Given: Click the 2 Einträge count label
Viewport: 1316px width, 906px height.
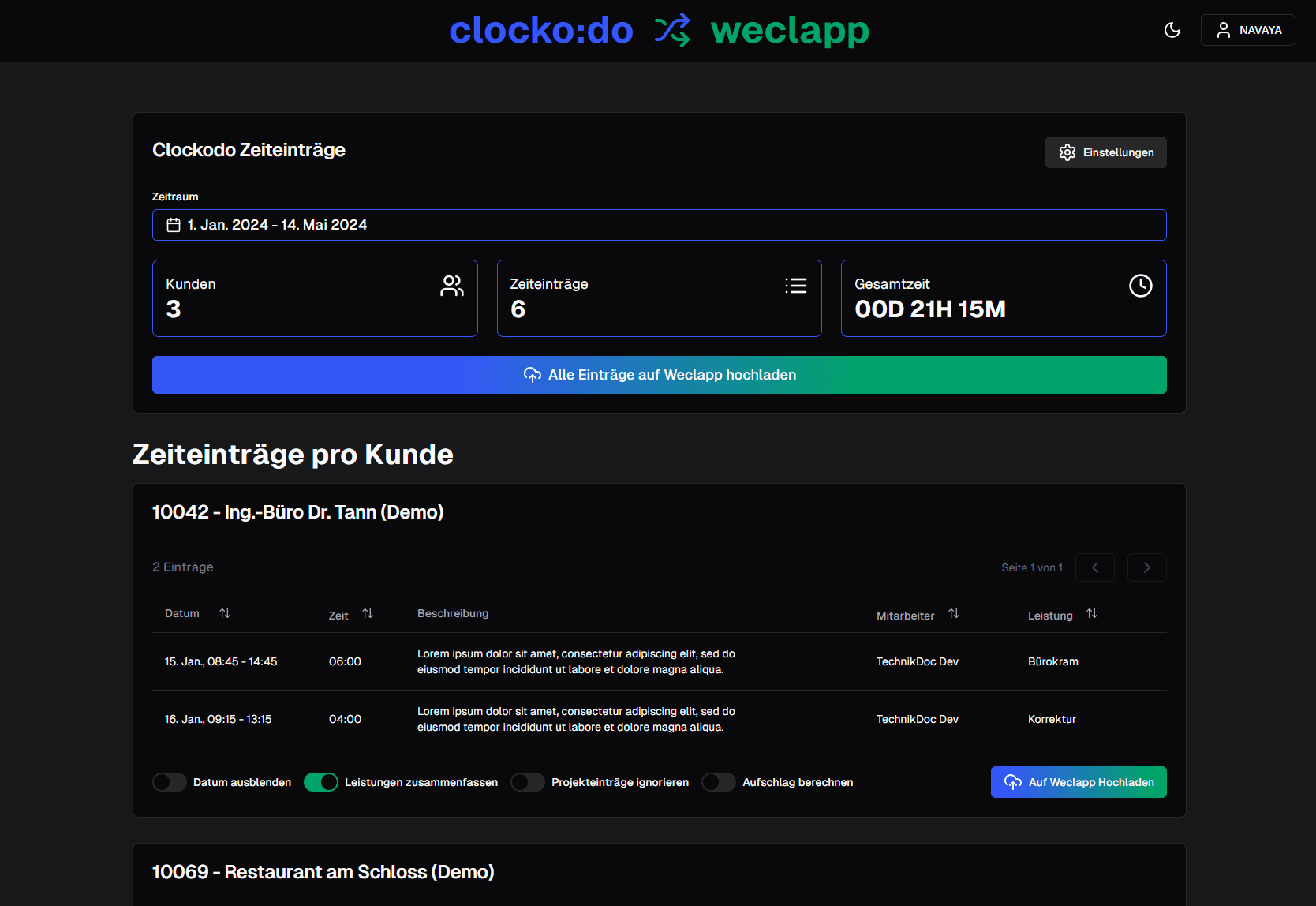Looking at the screenshot, I should coord(183,567).
